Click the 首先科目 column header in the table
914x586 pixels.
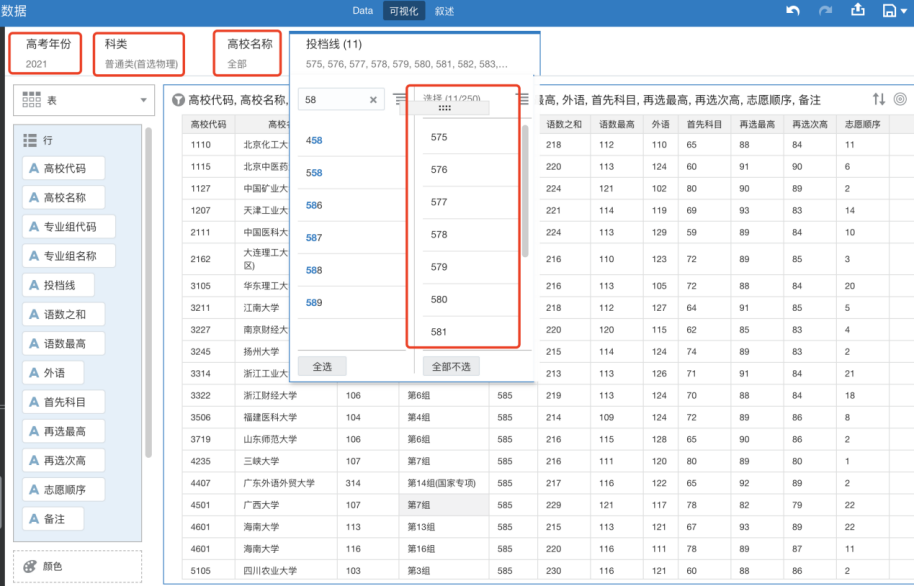point(704,124)
